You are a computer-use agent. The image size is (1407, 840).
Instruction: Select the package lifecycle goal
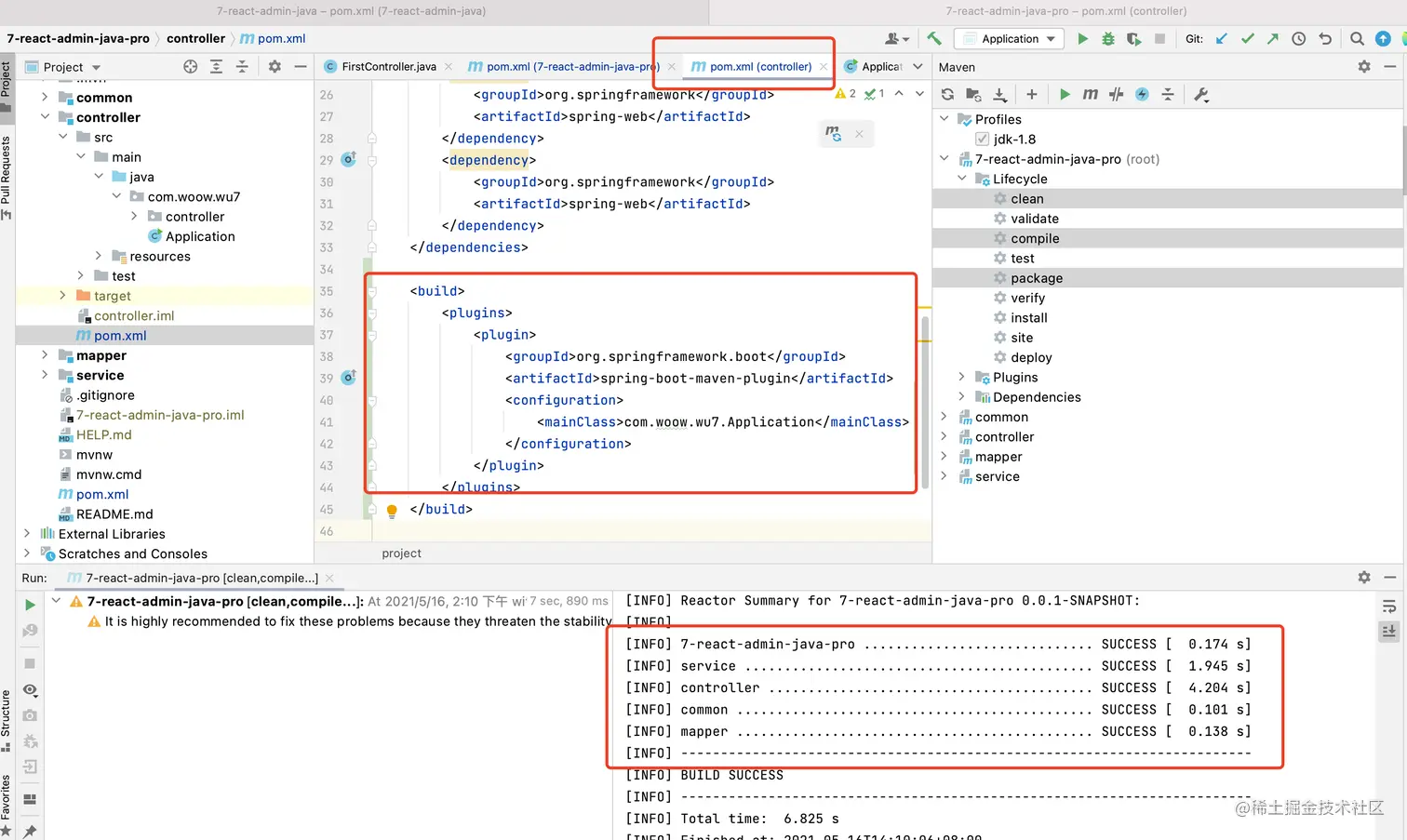tap(1037, 277)
